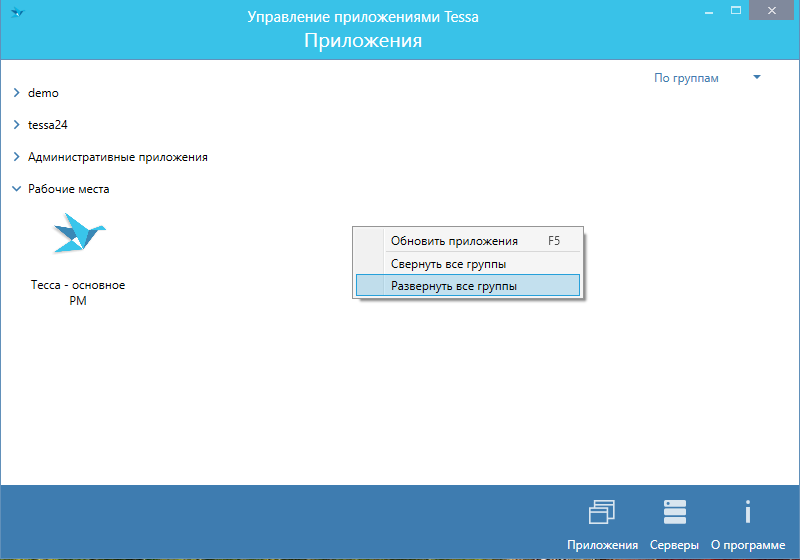Open the Серверы icon in bottom bar
The width and height of the screenshot is (800, 560).
[674, 512]
